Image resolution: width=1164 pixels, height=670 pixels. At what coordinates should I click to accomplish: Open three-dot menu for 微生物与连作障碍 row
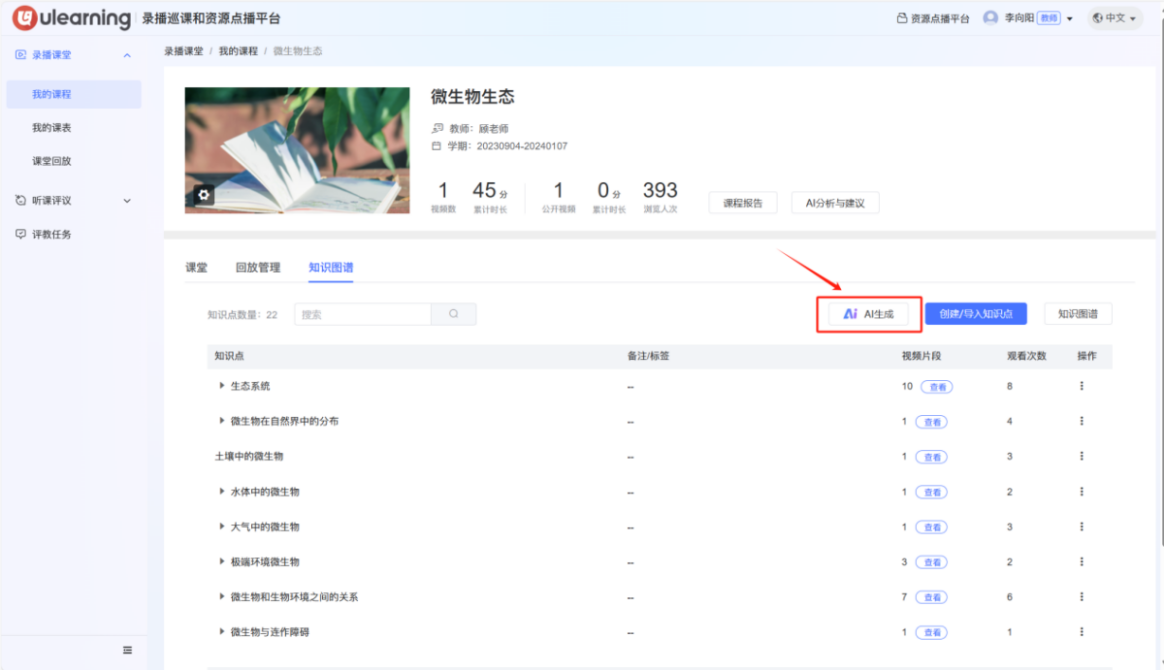pyautogui.click(x=1081, y=632)
